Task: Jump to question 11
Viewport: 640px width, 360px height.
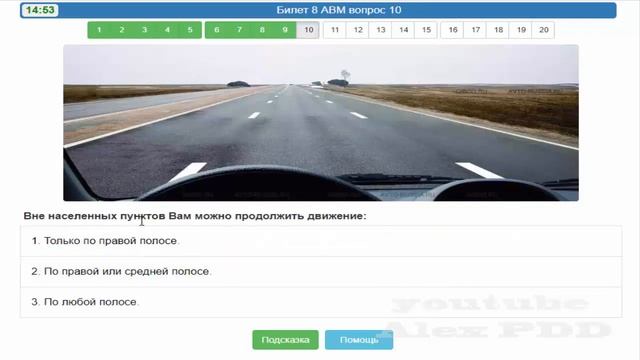Action: [x=335, y=30]
